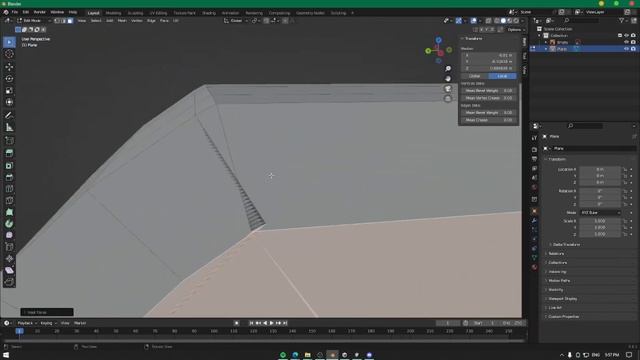
Task: Switch to vertex select mode
Action: click(57, 20)
